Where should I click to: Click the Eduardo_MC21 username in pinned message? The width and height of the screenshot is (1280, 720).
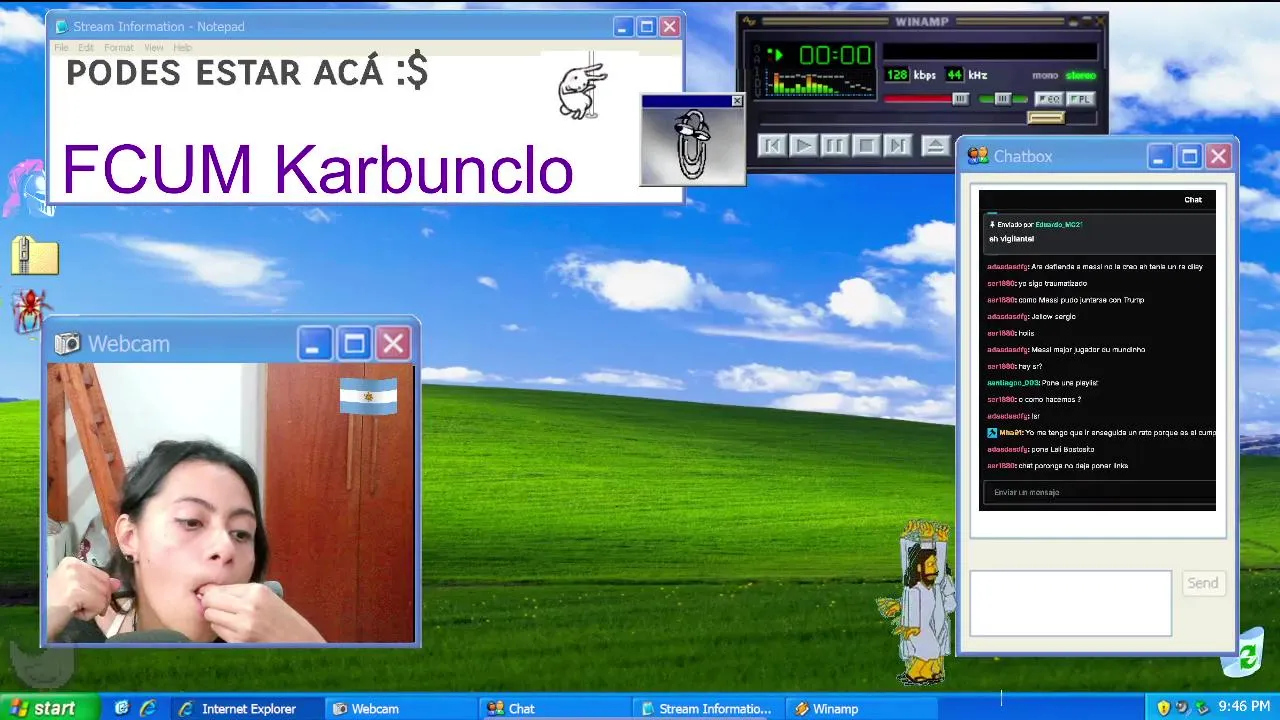tap(1058, 225)
